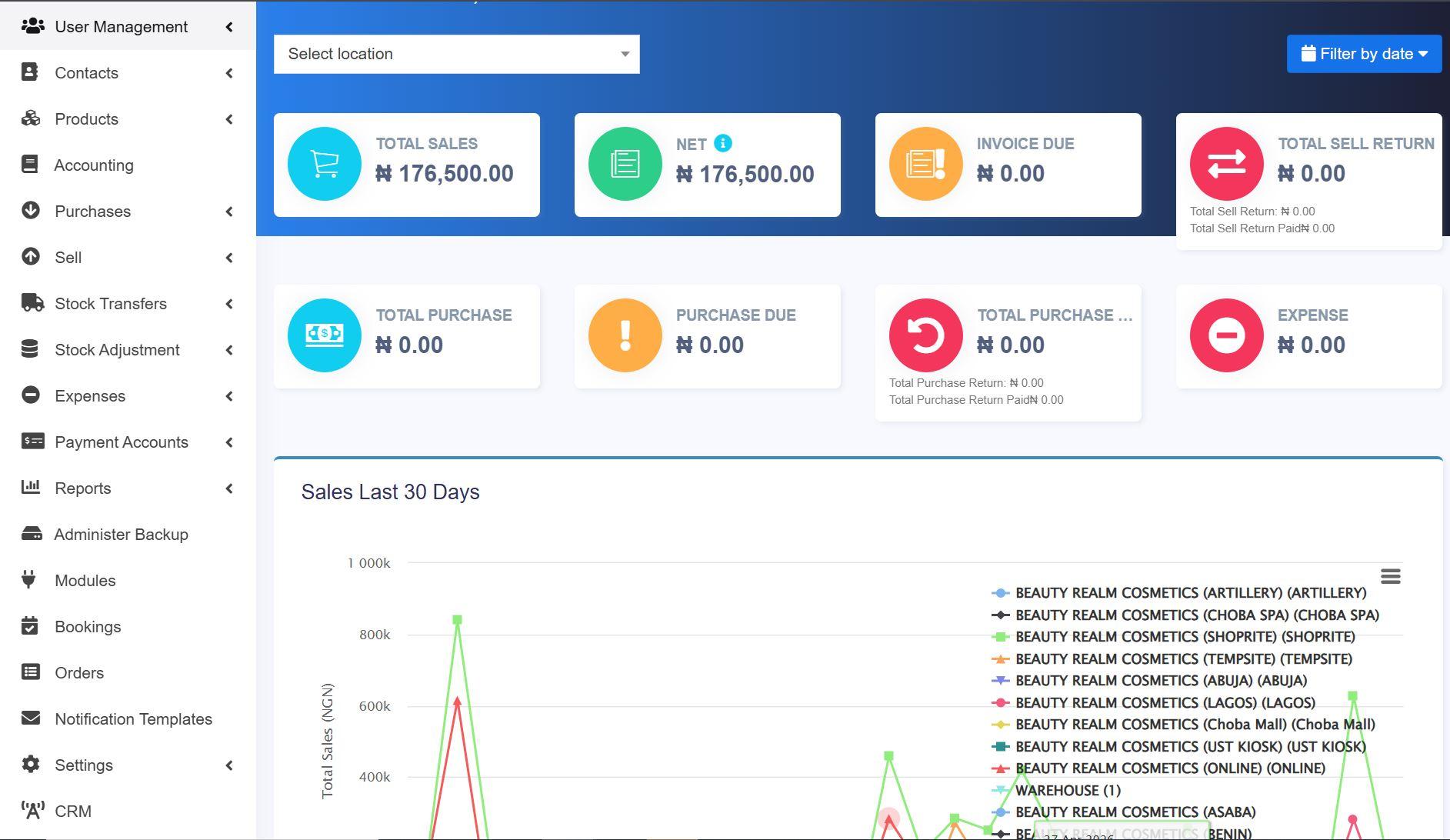Click the info icon beside NET

pos(723,143)
